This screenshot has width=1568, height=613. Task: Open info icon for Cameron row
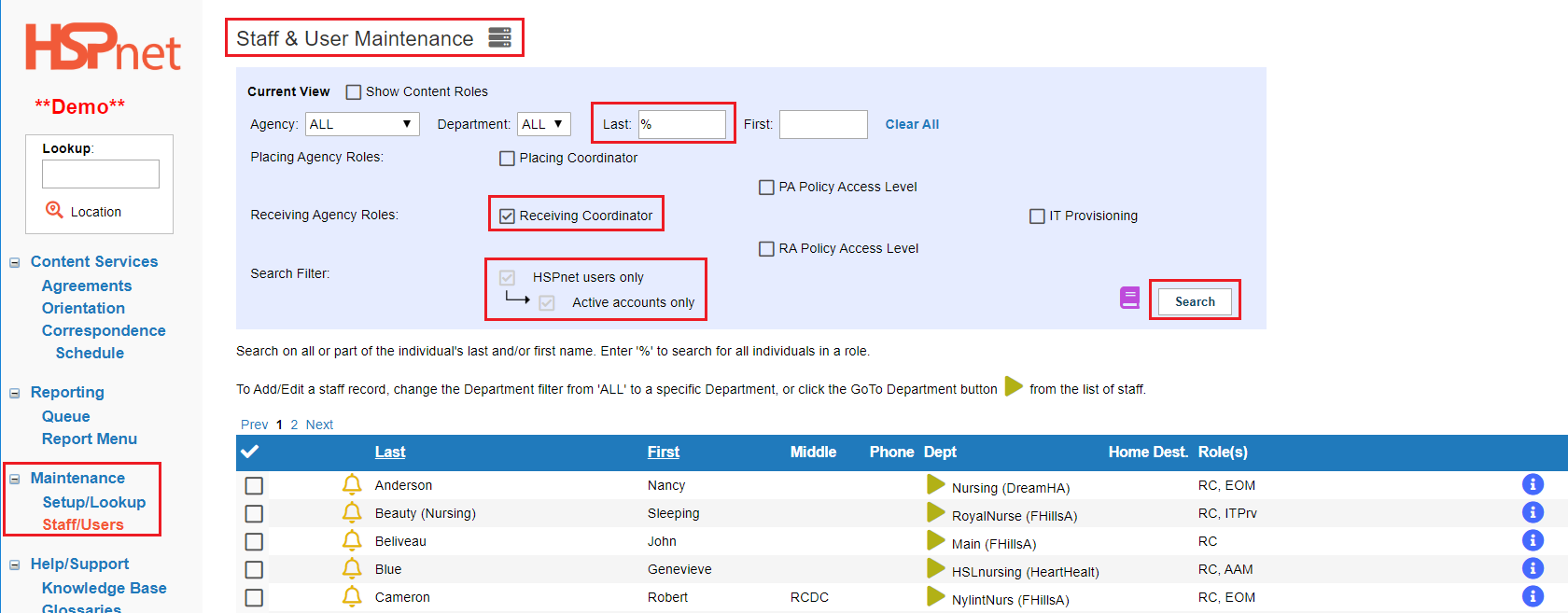1533,596
